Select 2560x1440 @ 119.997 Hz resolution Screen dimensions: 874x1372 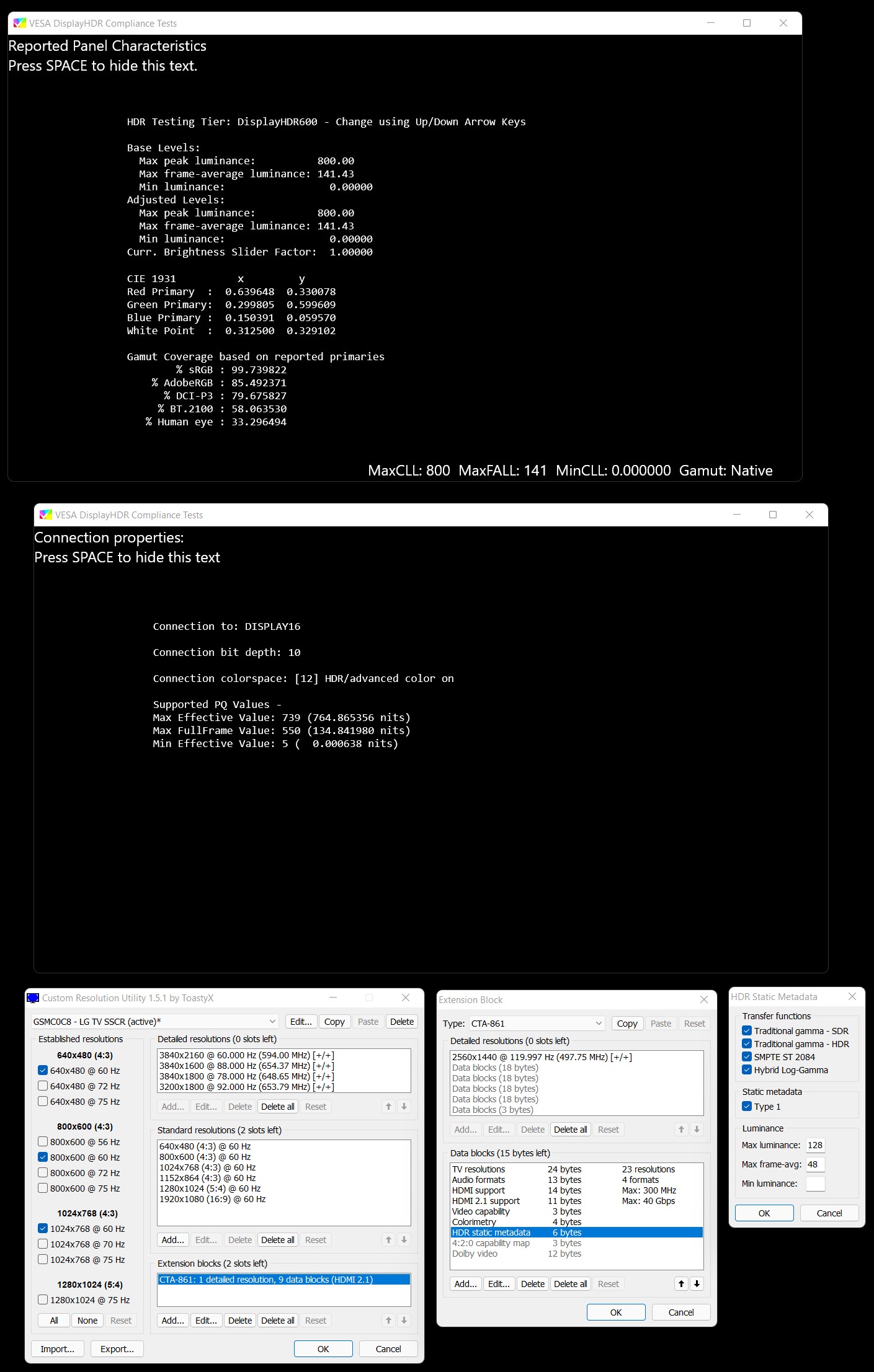[x=577, y=1056]
